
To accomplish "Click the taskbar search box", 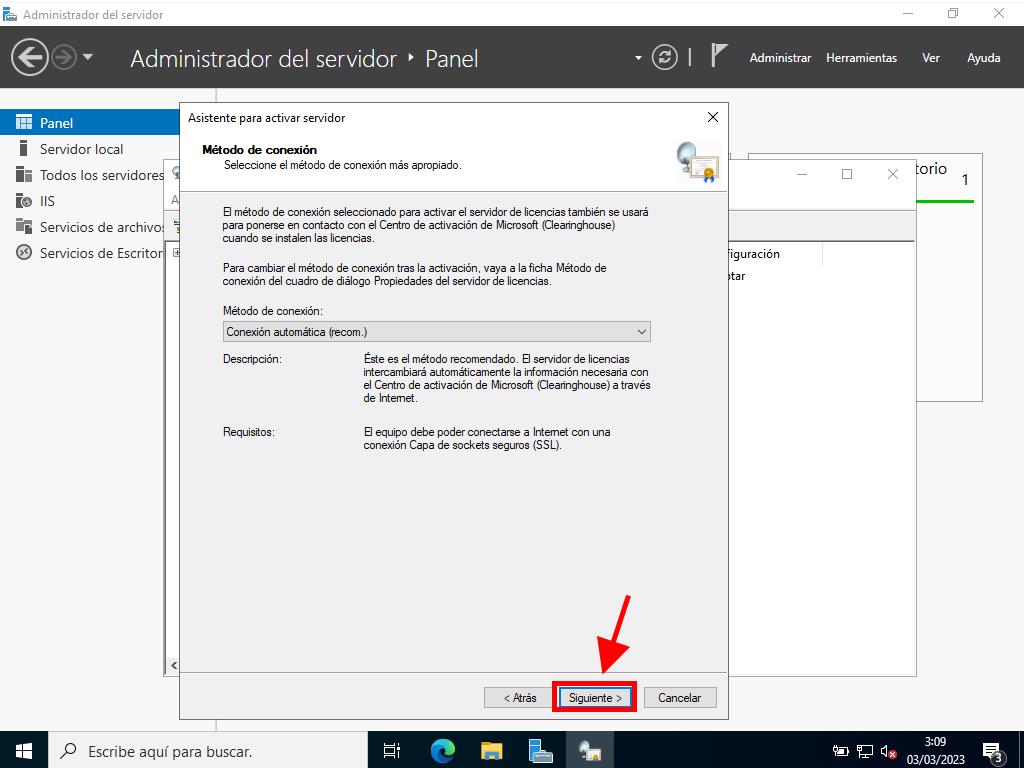I will pyautogui.click(x=200, y=750).
